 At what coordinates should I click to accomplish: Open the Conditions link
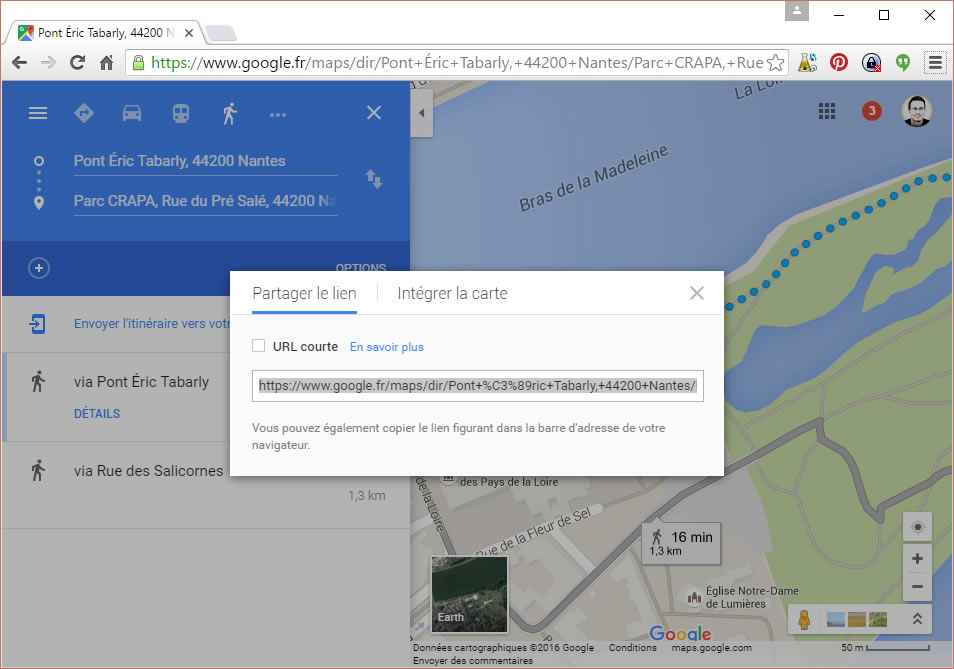(633, 648)
